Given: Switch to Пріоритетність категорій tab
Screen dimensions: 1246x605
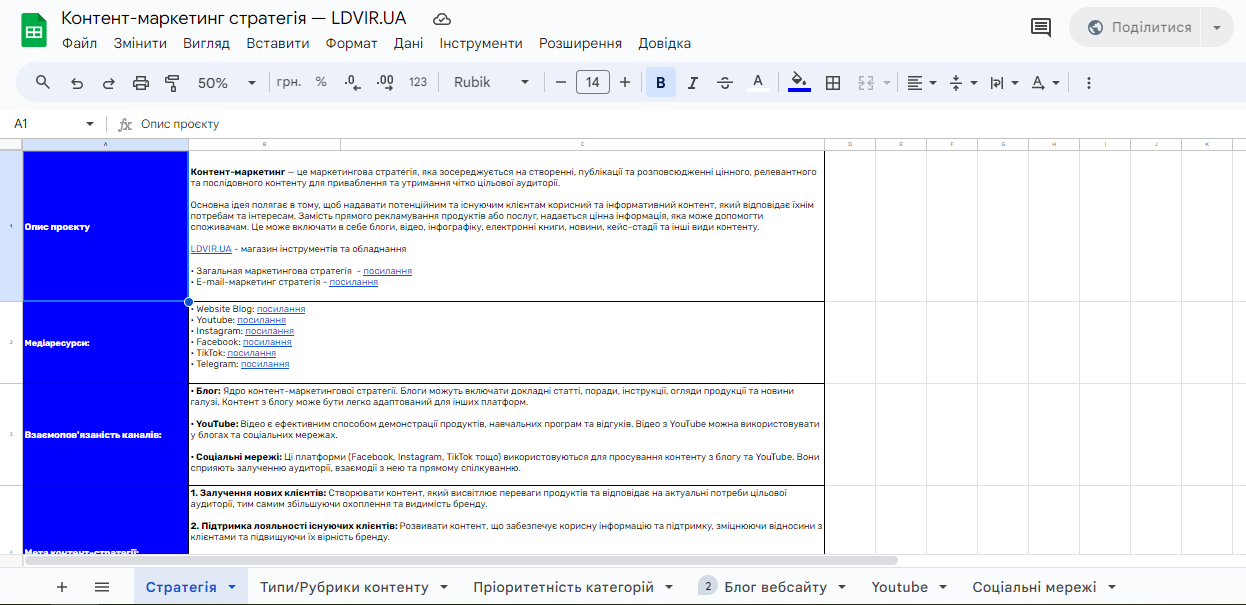Looking at the screenshot, I should [563, 587].
